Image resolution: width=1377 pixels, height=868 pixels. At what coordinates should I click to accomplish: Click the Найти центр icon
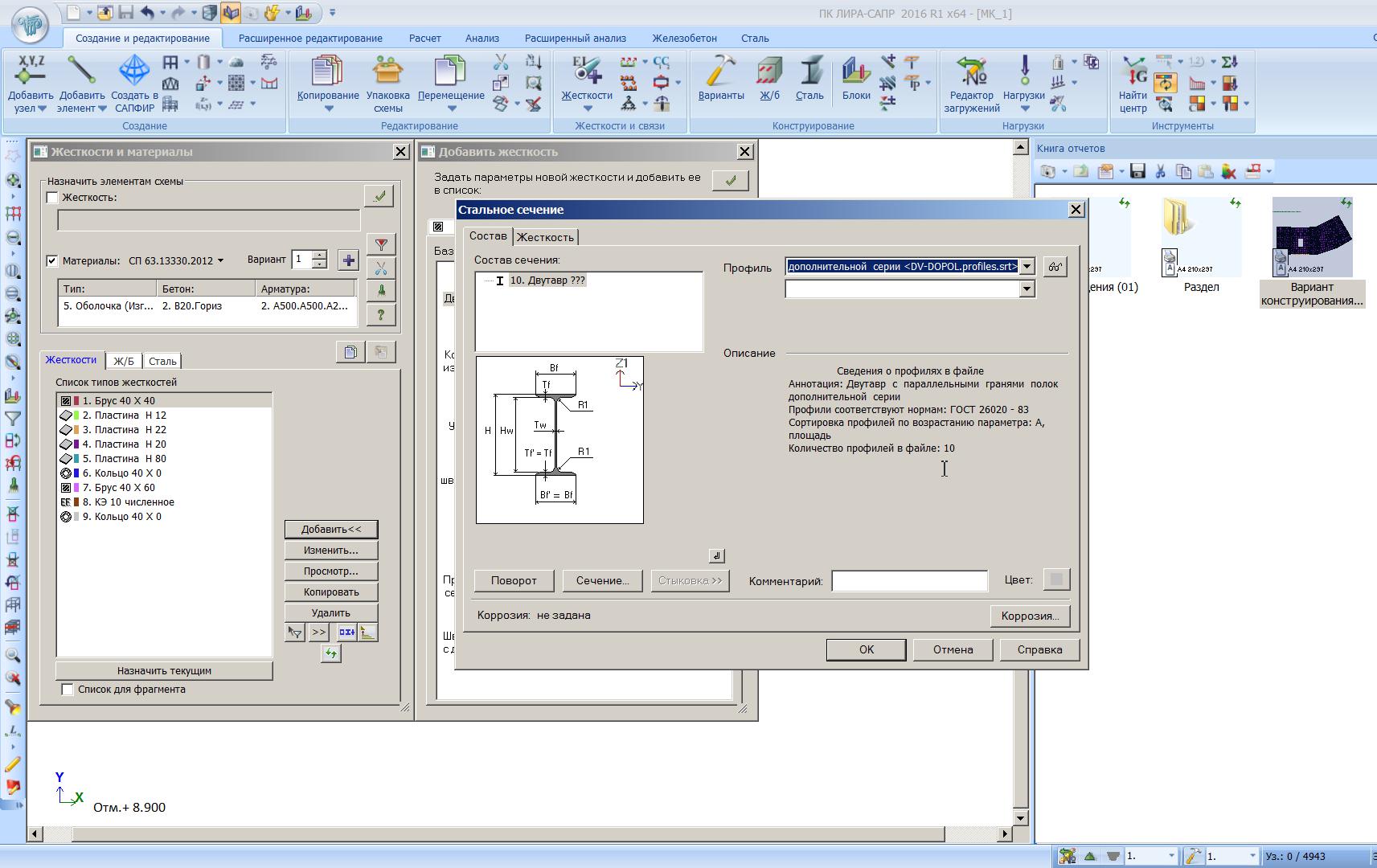click(1133, 74)
